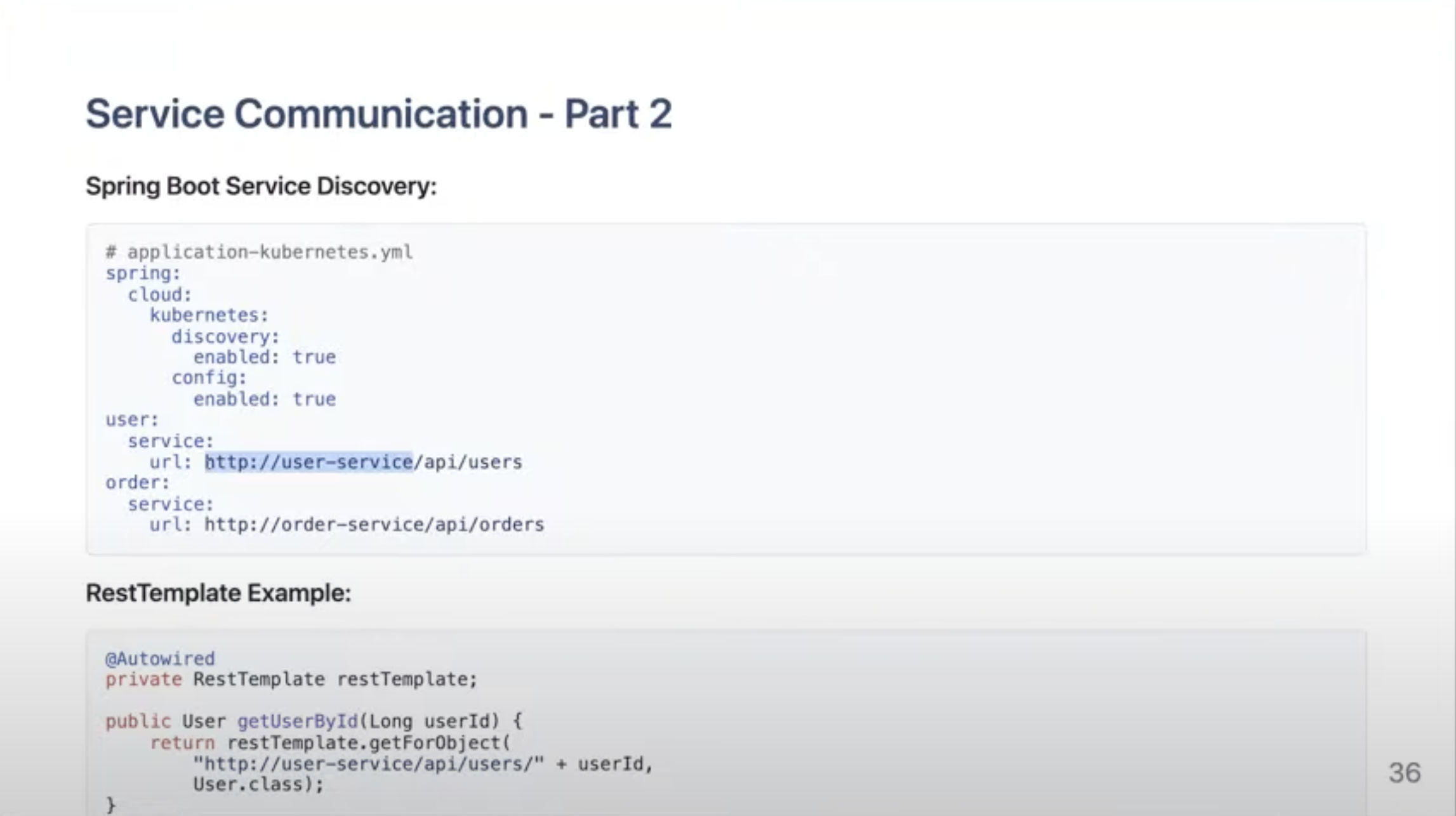The image size is (1456, 816).
Task: Click the @Autowired annotation
Action: point(160,659)
